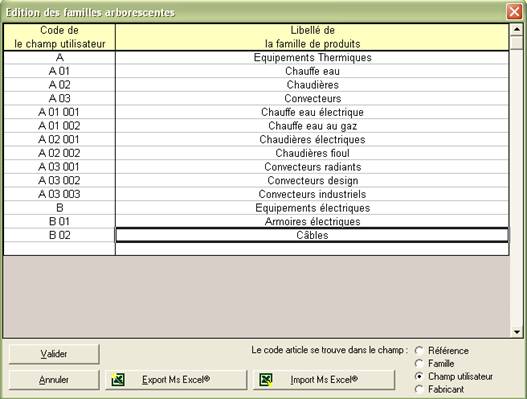The image size is (527, 399).
Task: Click the 'Code de le champ utilisateur' header
Action: (59, 37)
